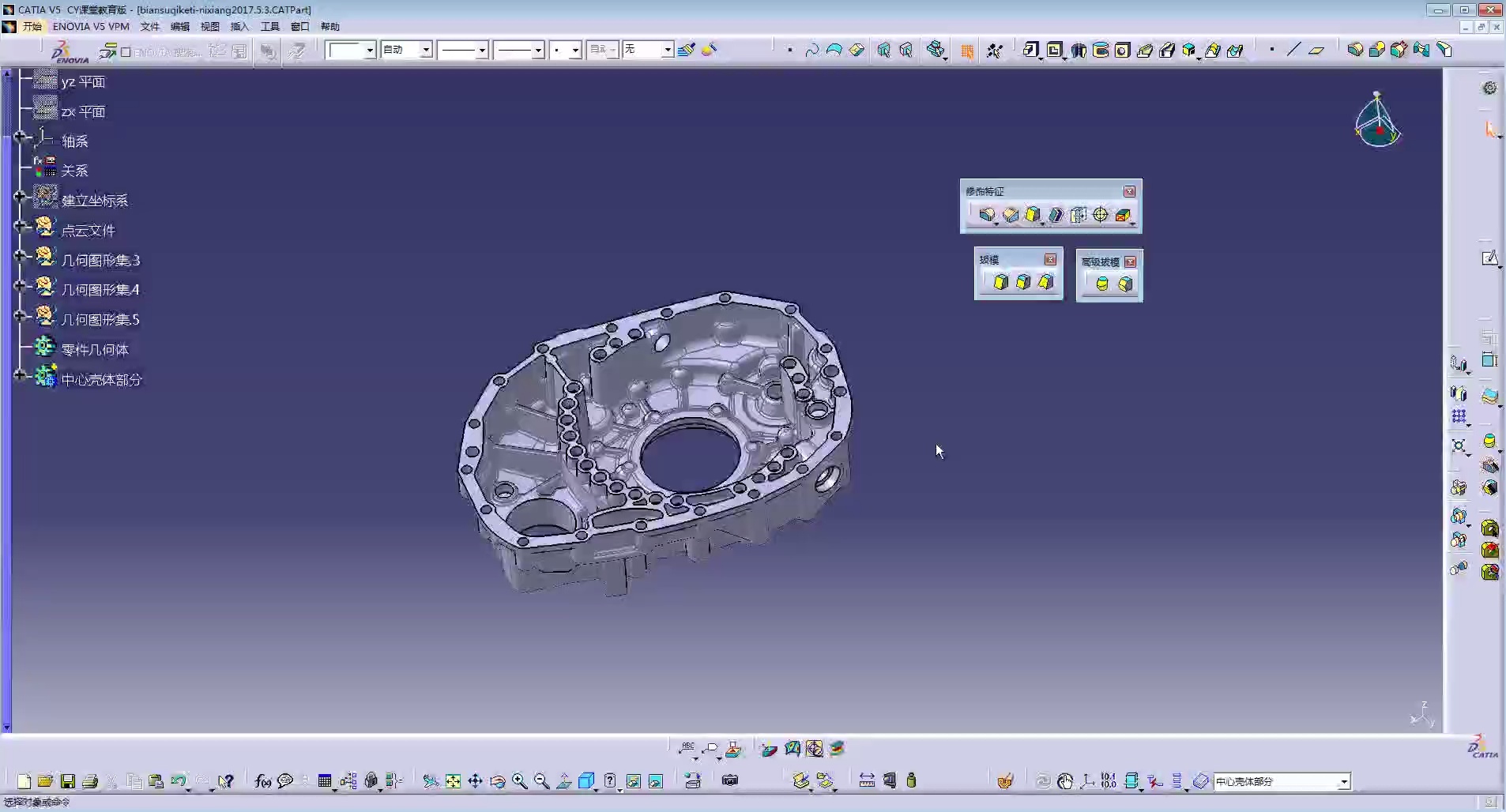Select the Chamfer tool in 修饰特征 toolbar
This screenshot has height=812, width=1506.
click(x=1010, y=215)
